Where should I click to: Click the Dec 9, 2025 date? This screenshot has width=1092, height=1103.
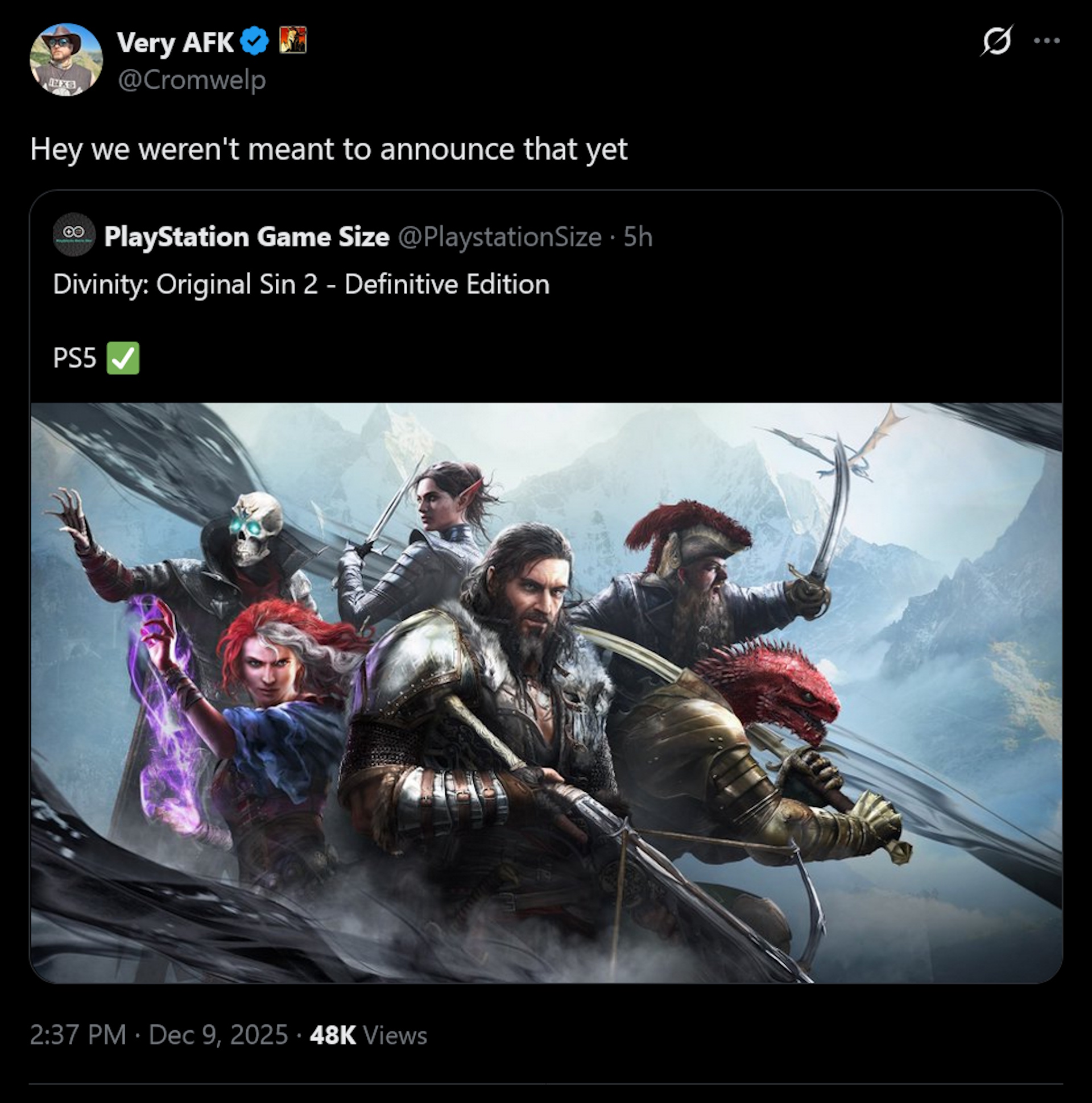(x=218, y=1035)
